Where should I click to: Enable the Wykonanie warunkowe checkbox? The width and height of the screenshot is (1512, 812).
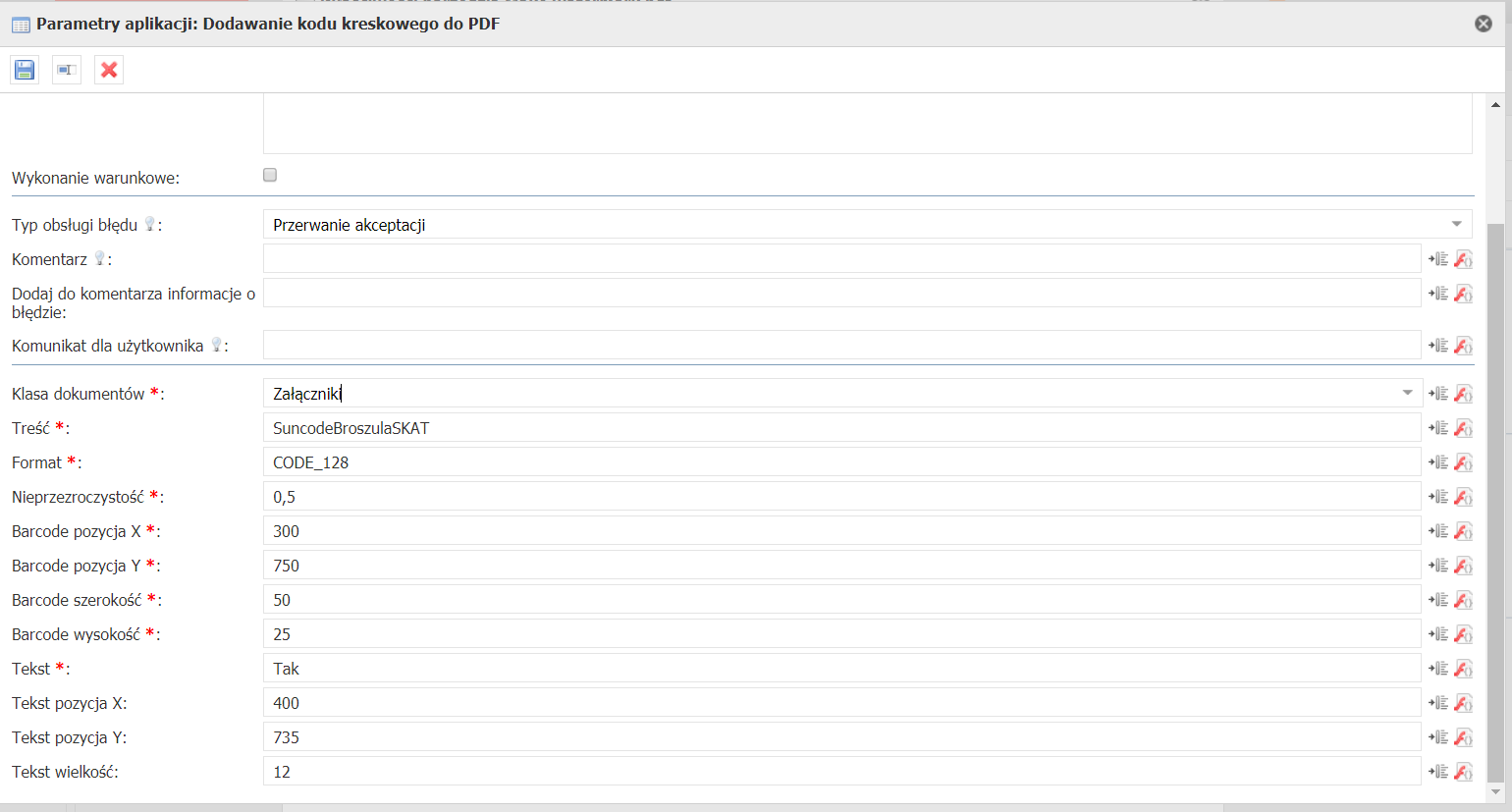[x=270, y=175]
